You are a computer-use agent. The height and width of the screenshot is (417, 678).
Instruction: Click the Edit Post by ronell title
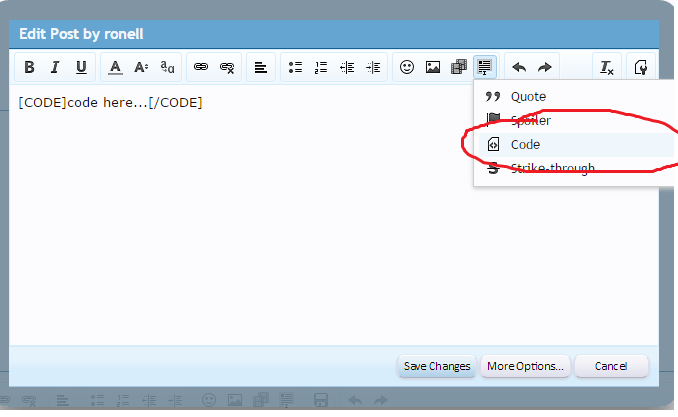click(81, 34)
